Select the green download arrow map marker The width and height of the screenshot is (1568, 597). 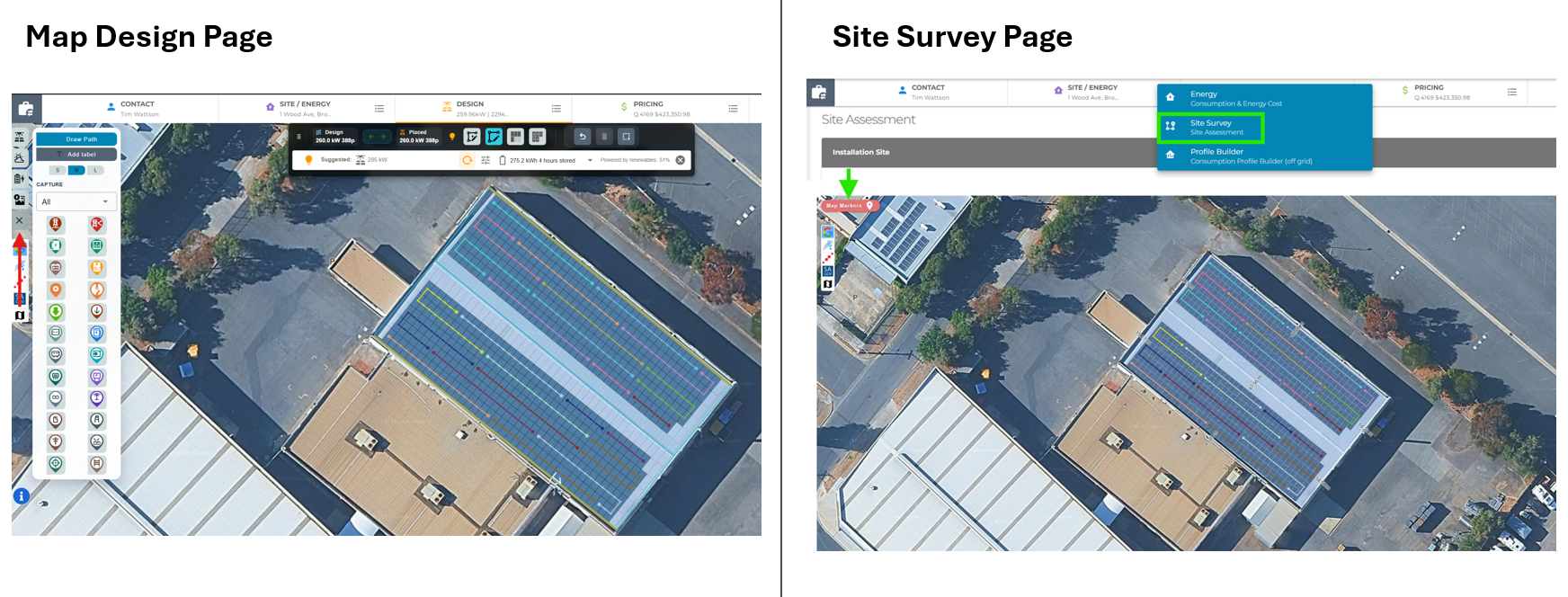click(56, 312)
